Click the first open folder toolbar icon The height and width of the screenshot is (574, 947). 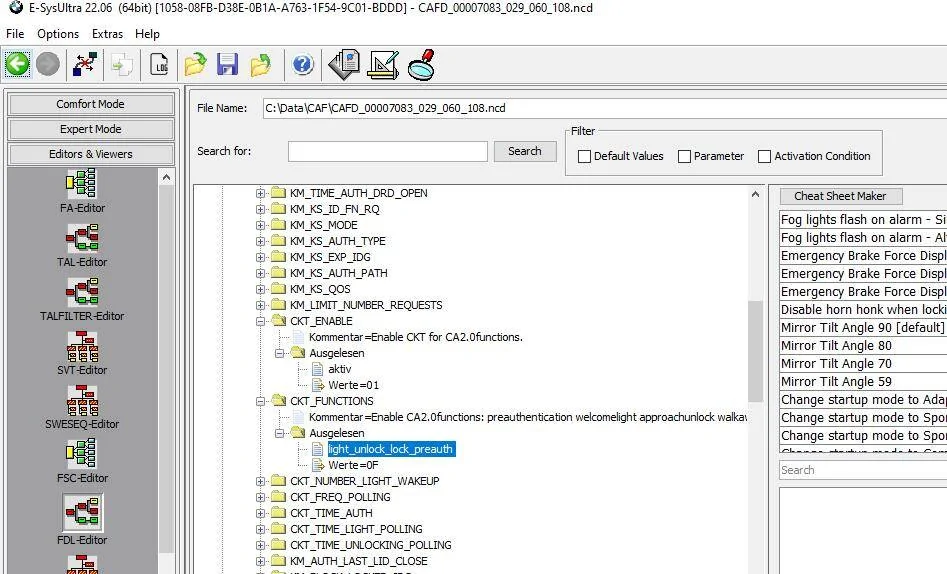(x=195, y=64)
